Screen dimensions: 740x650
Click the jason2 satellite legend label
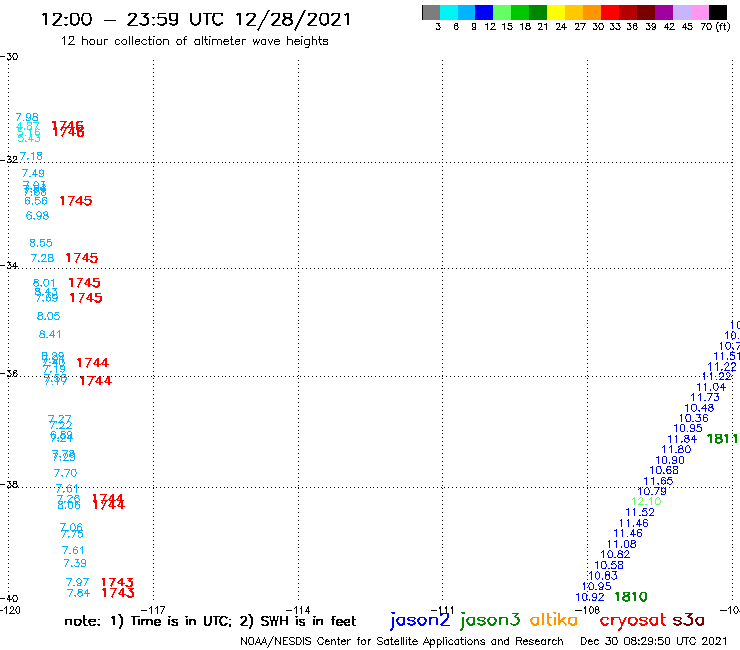pyautogui.click(x=420, y=620)
